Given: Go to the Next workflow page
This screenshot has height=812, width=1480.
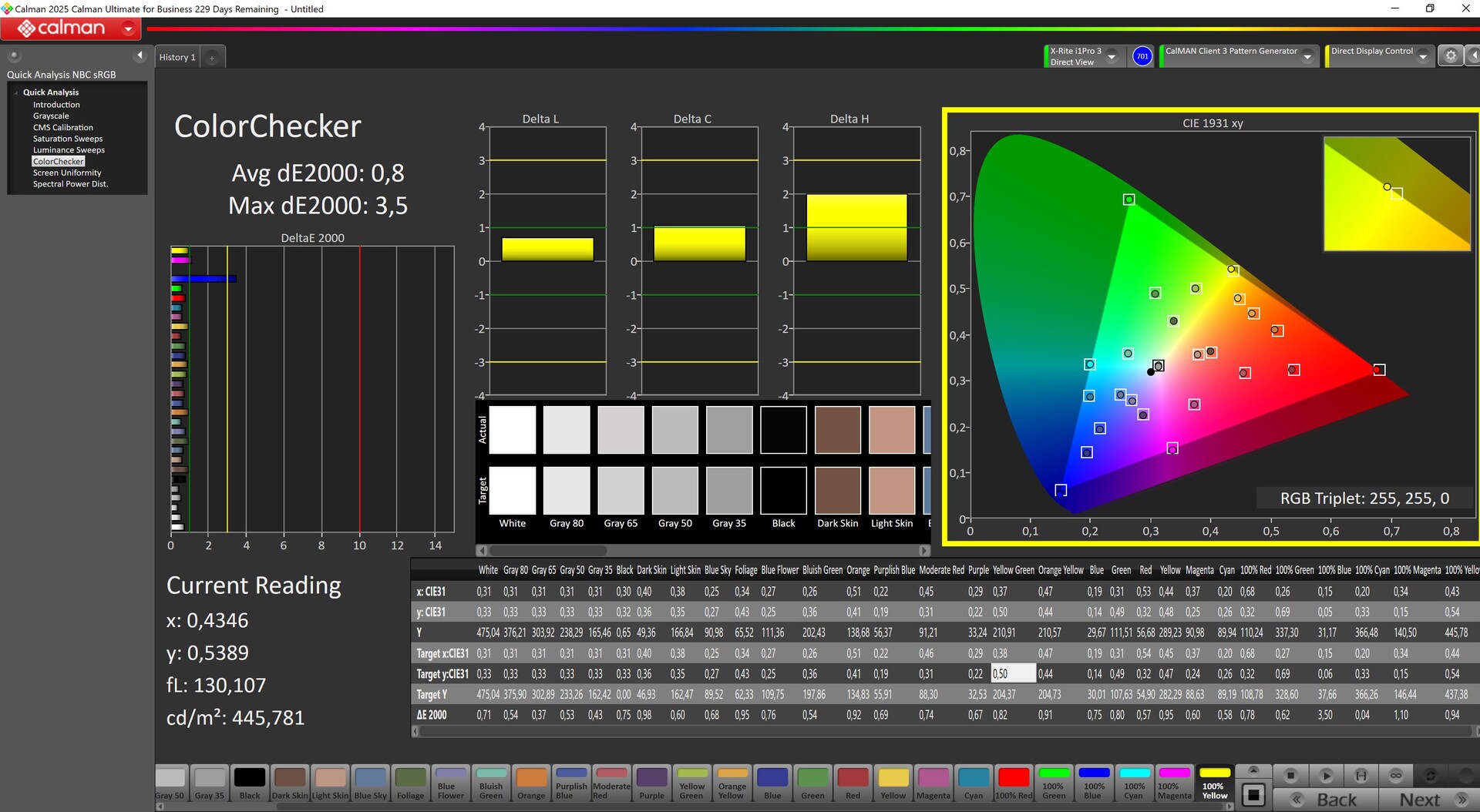Looking at the screenshot, I should pyautogui.click(x=1428, y=800).
